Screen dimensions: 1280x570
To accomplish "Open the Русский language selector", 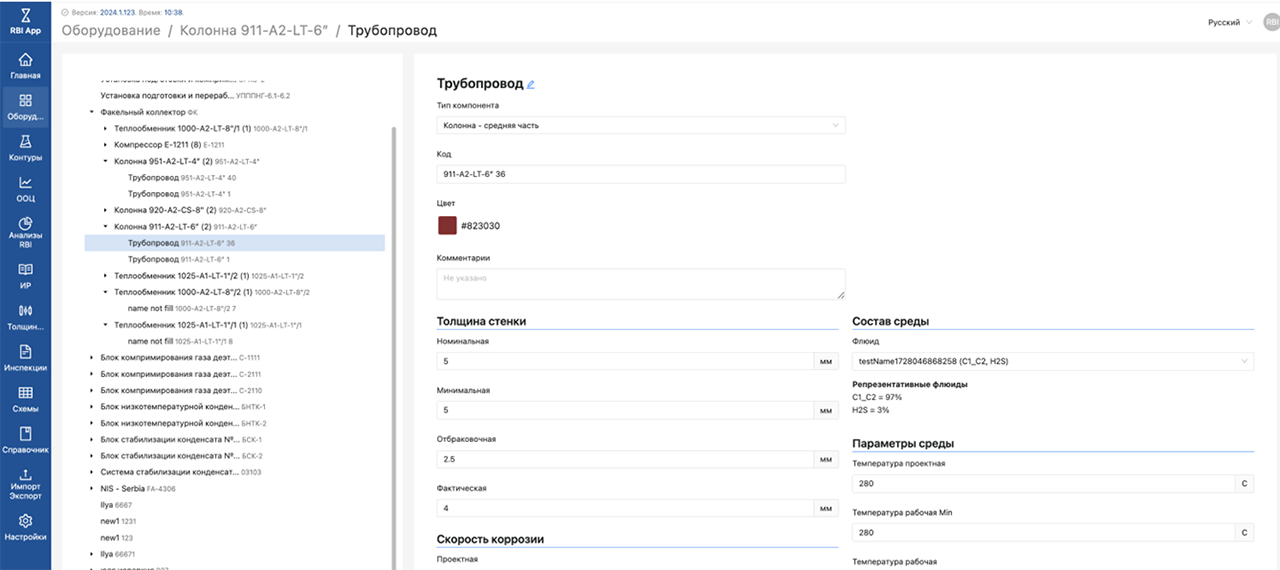I will pos(1229,22).
